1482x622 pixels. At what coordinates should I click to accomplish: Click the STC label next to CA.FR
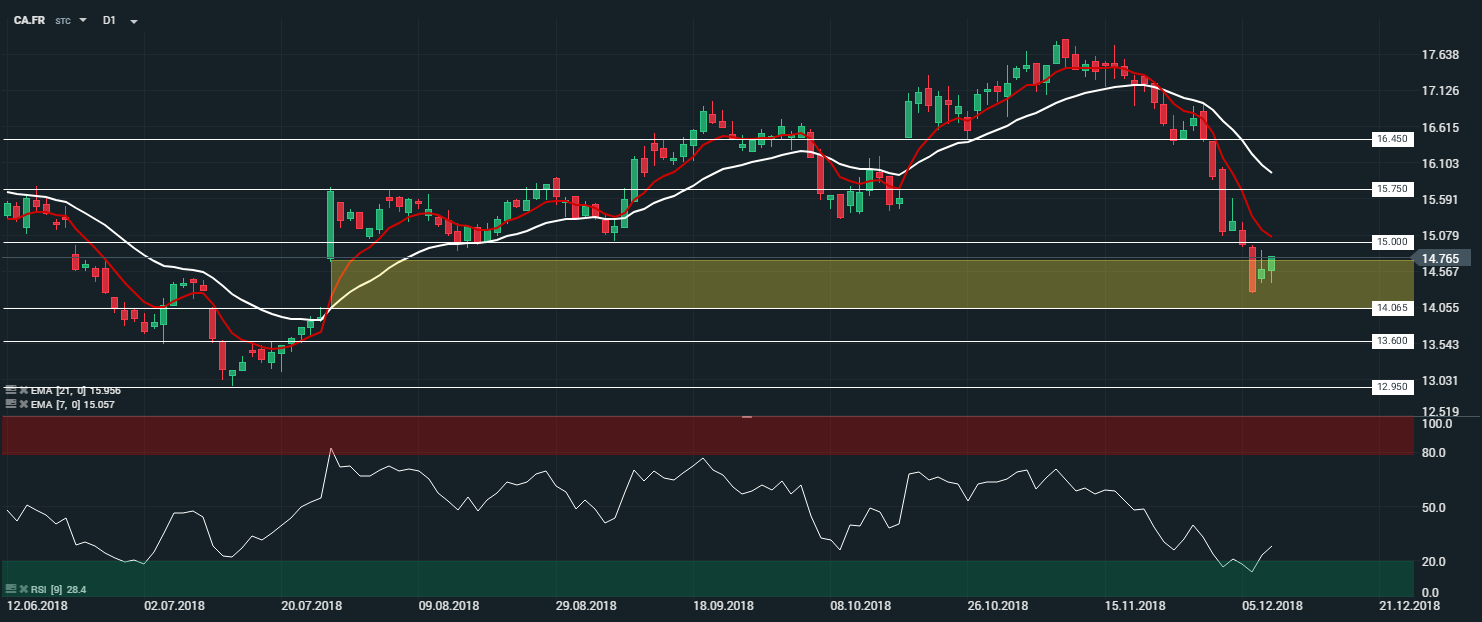click(63, 20)
